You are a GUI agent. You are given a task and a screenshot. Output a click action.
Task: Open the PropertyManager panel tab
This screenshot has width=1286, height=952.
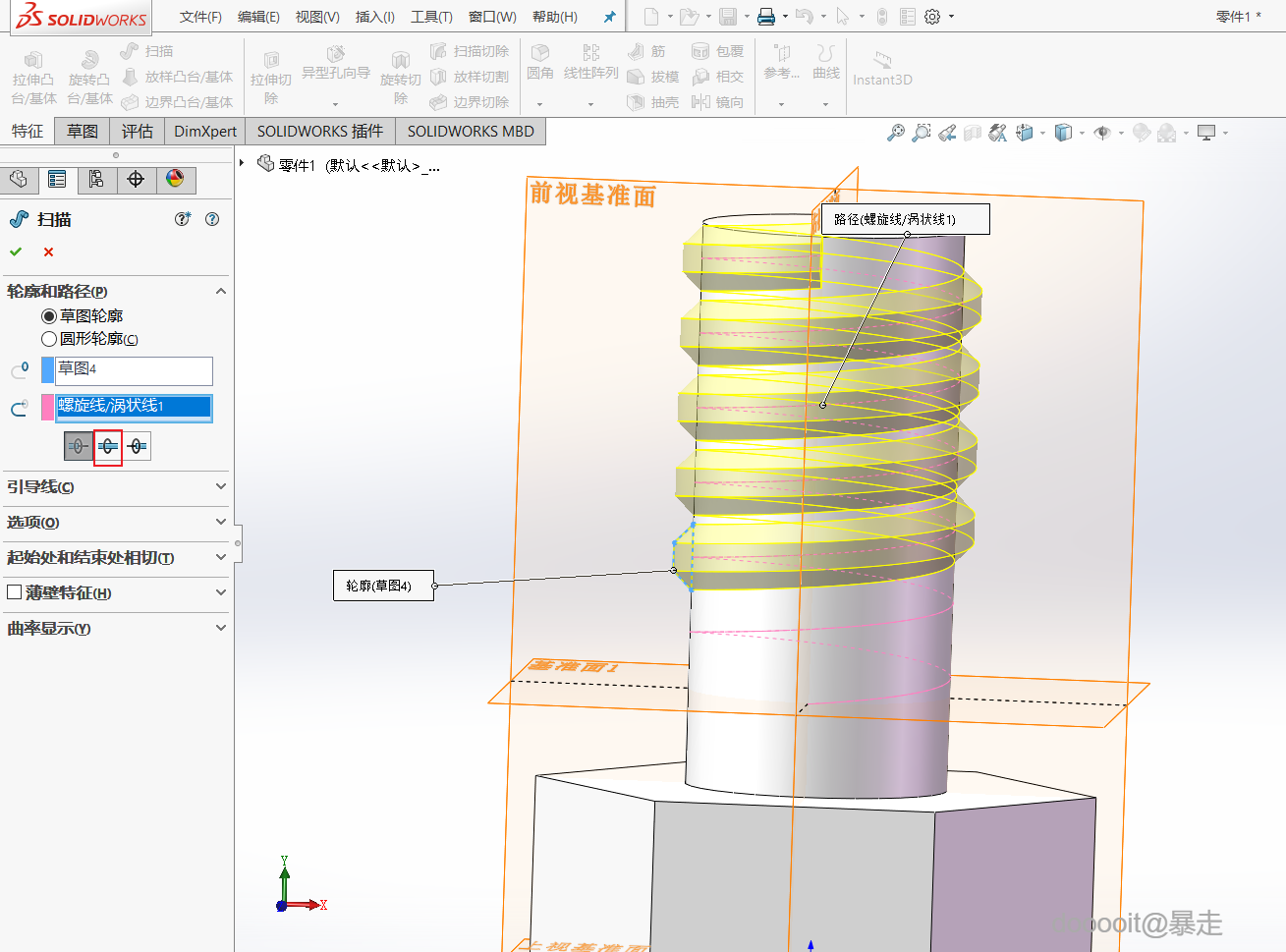(x=57, y=179)
